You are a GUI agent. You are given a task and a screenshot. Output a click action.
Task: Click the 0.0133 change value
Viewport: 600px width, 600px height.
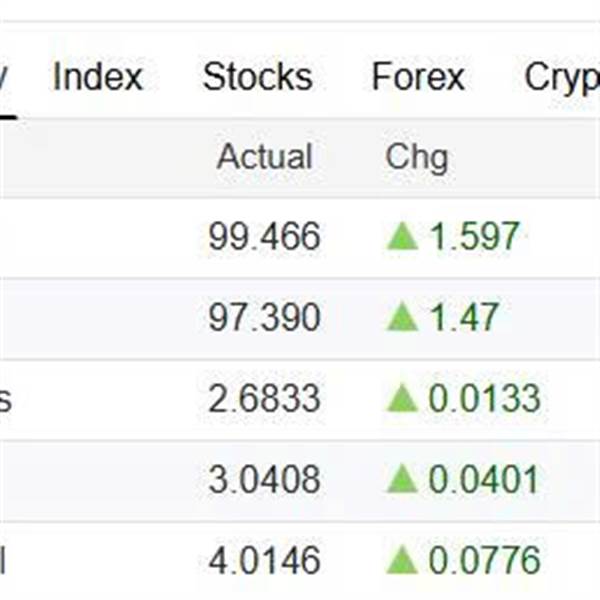484,398
